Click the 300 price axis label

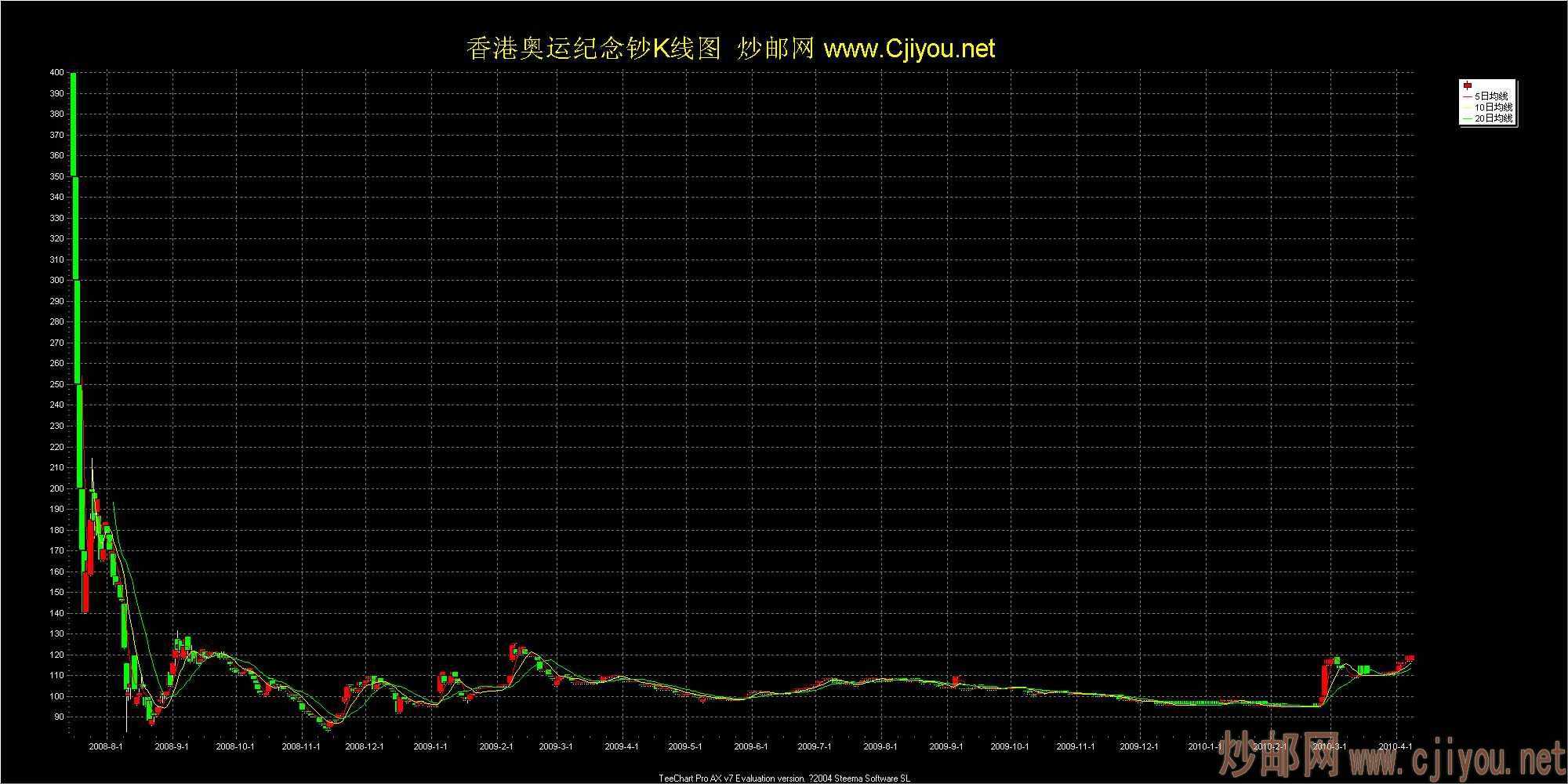click(56, 280)
